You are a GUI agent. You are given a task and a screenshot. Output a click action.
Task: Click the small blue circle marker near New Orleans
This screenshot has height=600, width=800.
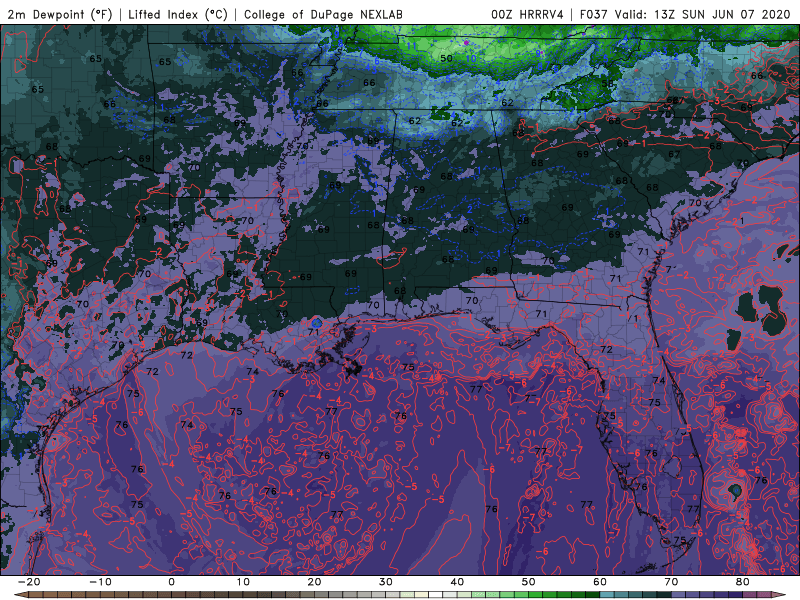click(x=316, y=322)
